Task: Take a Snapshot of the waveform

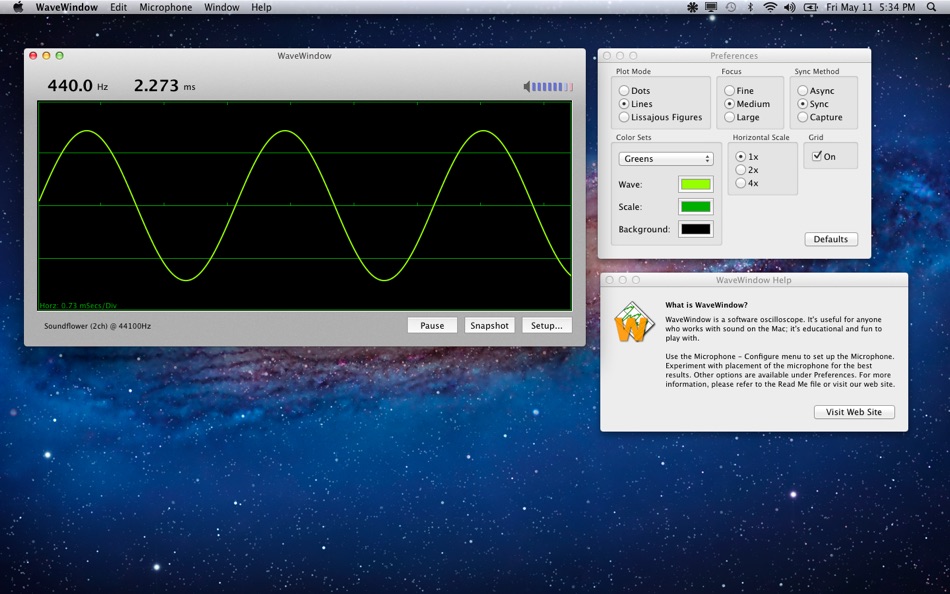Action: (490, 325)
